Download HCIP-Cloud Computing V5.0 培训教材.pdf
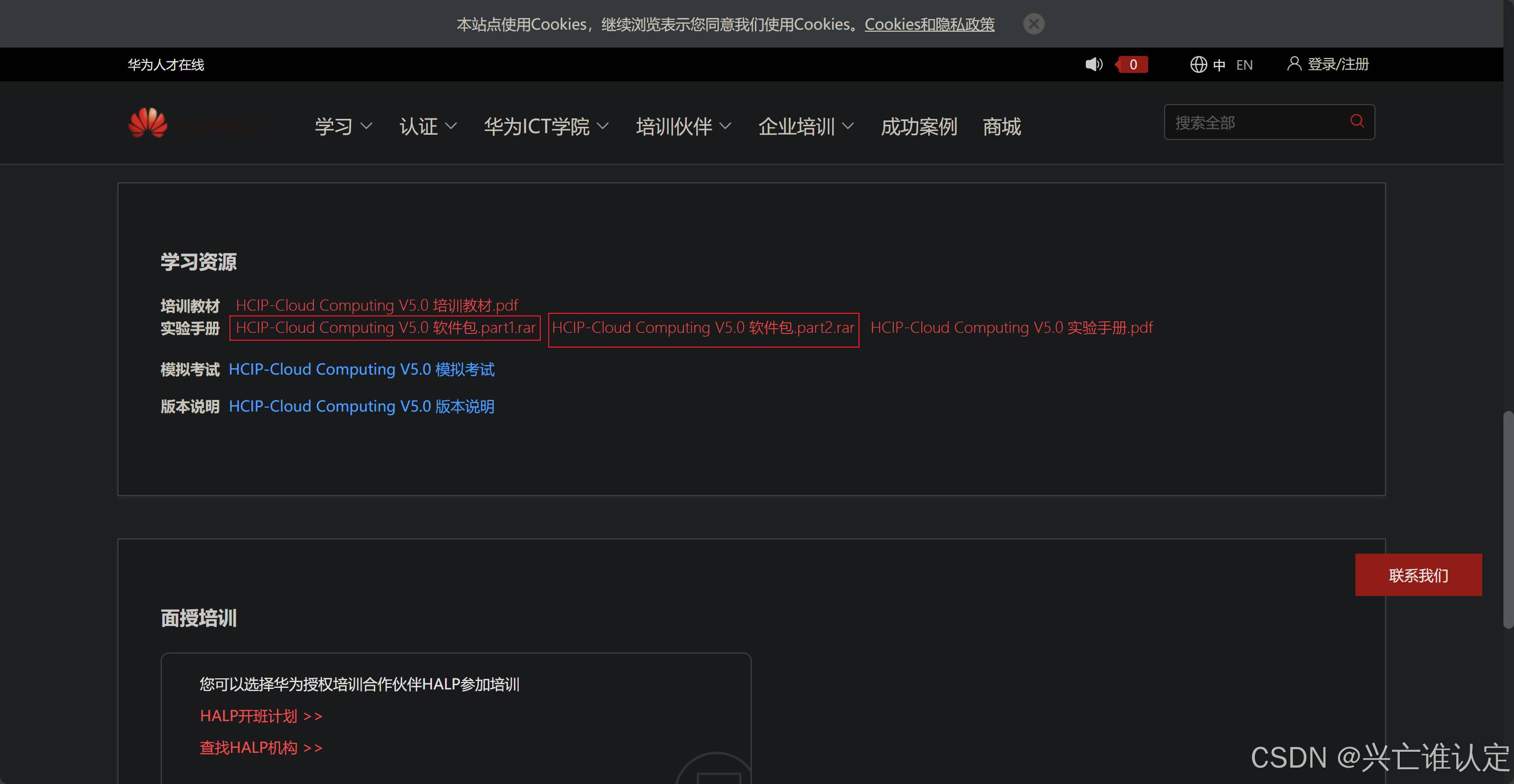Screen dimensions: 1514x784 (x=377, y=305)
